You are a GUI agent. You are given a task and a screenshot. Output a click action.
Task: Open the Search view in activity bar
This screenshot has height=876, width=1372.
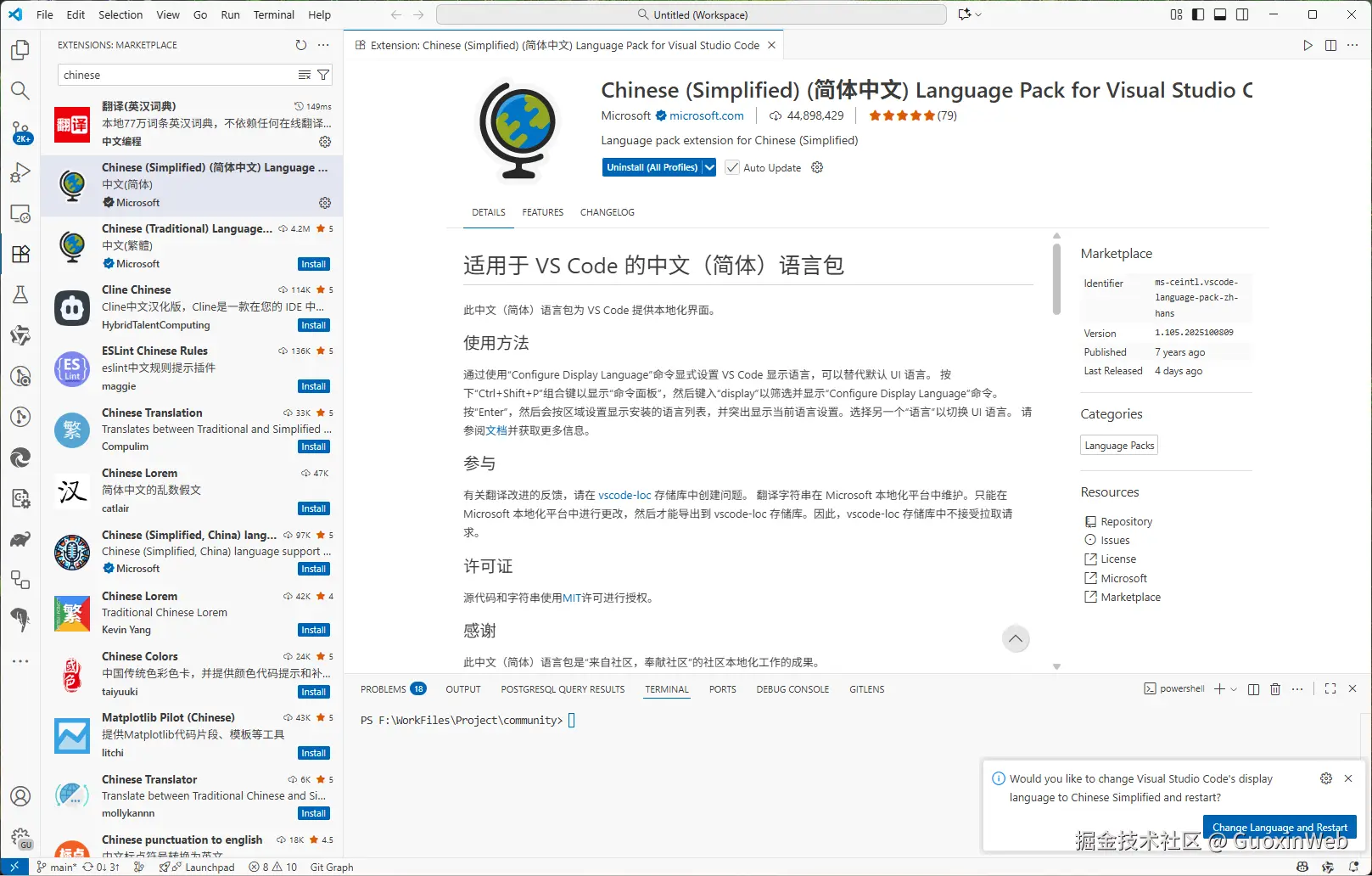[x=20, y=91]
